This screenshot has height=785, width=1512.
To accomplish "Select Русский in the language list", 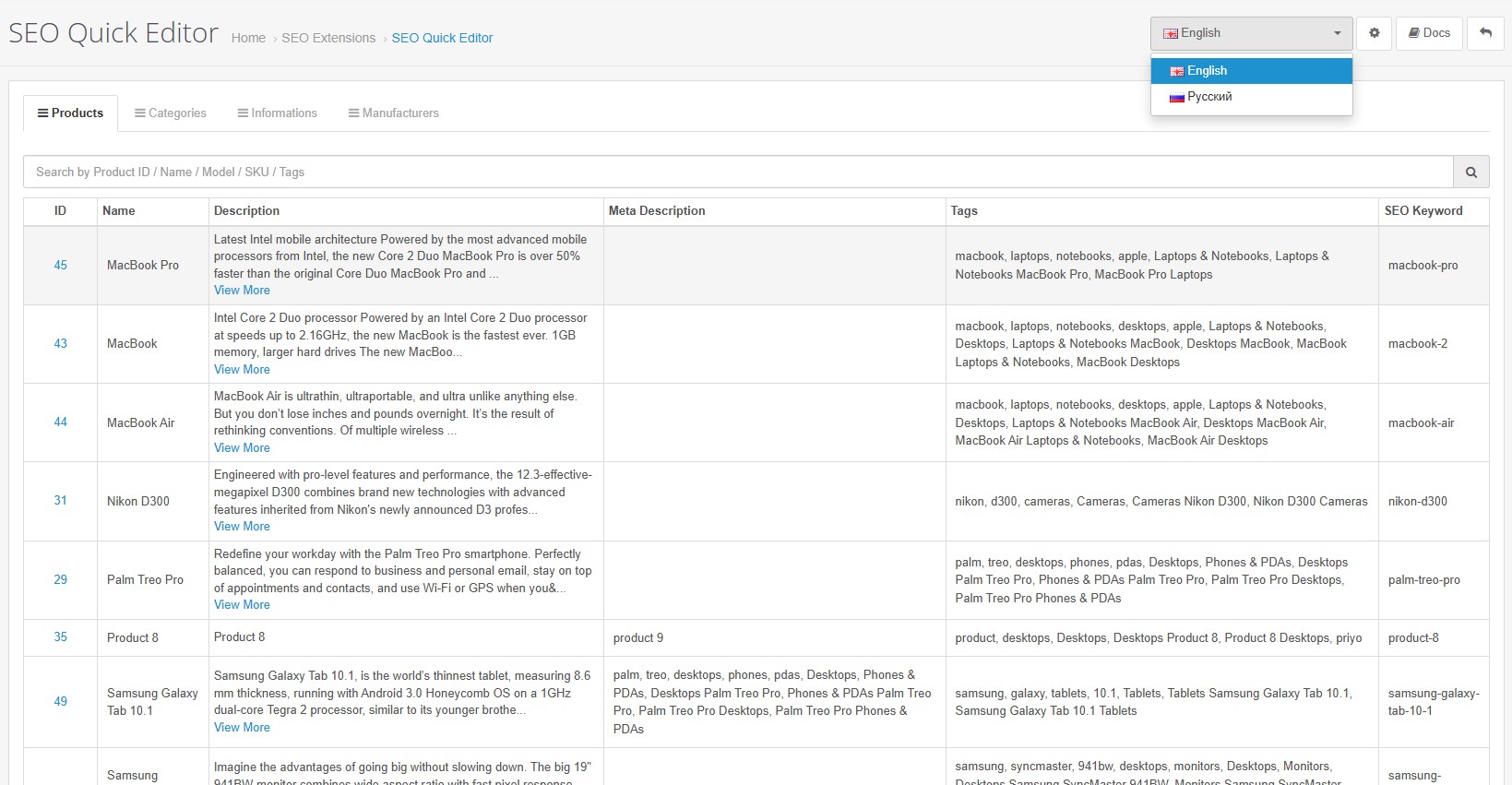I will 1252,97.
